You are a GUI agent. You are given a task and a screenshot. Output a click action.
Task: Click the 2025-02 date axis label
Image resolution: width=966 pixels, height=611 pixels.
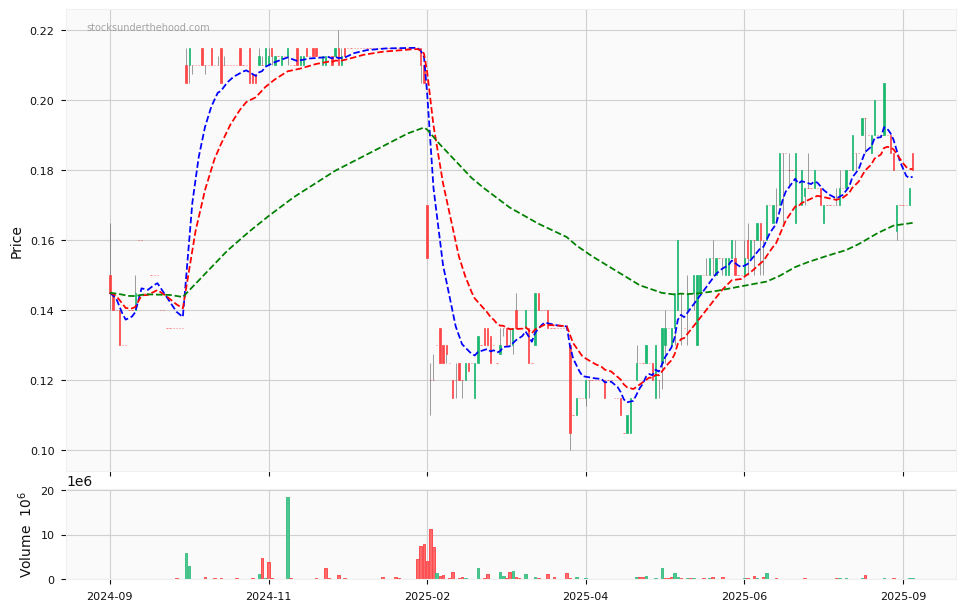click(428, 596)
